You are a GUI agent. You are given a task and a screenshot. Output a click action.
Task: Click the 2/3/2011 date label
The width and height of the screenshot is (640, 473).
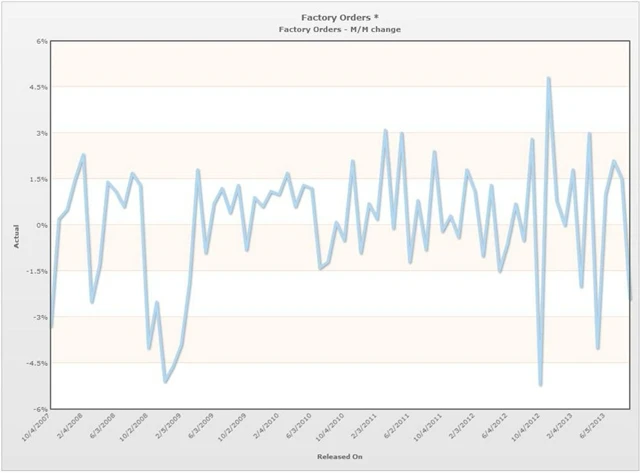pos(364,425)
